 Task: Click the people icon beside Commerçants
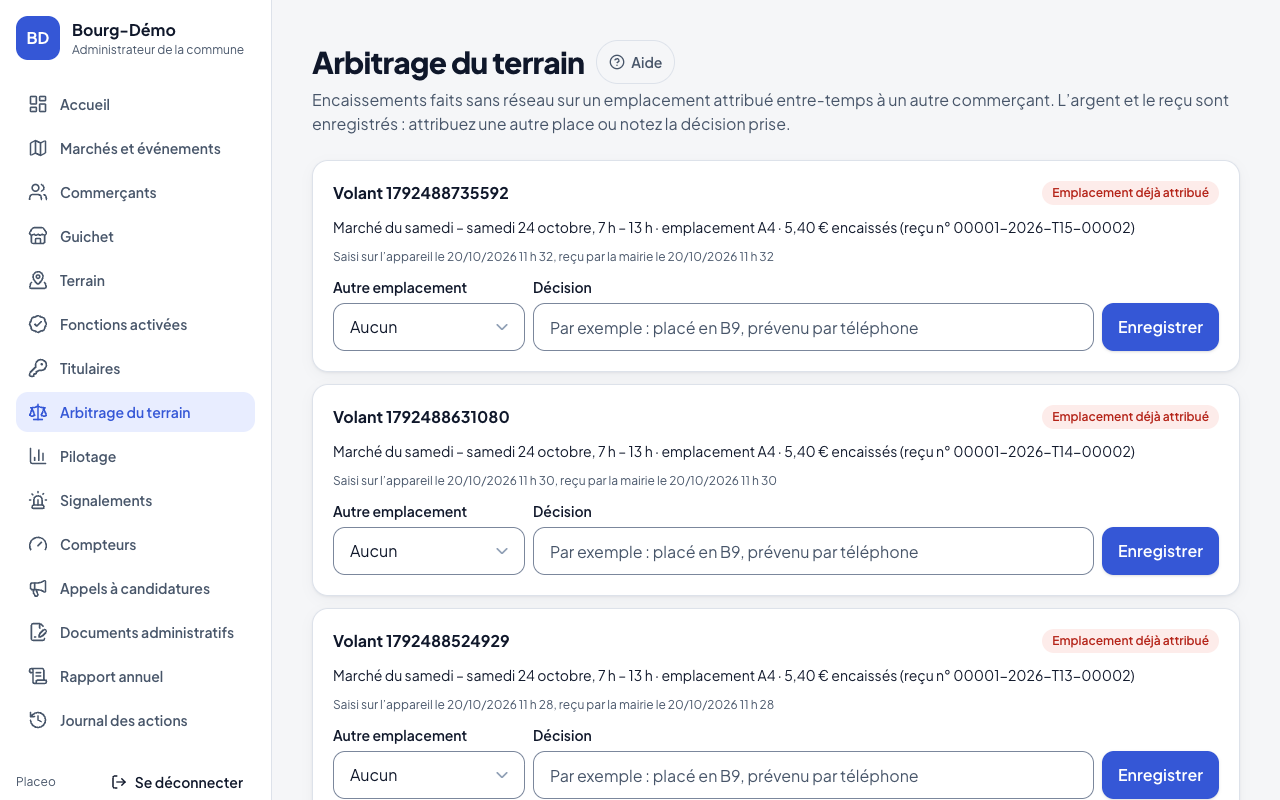click(38, 192)
